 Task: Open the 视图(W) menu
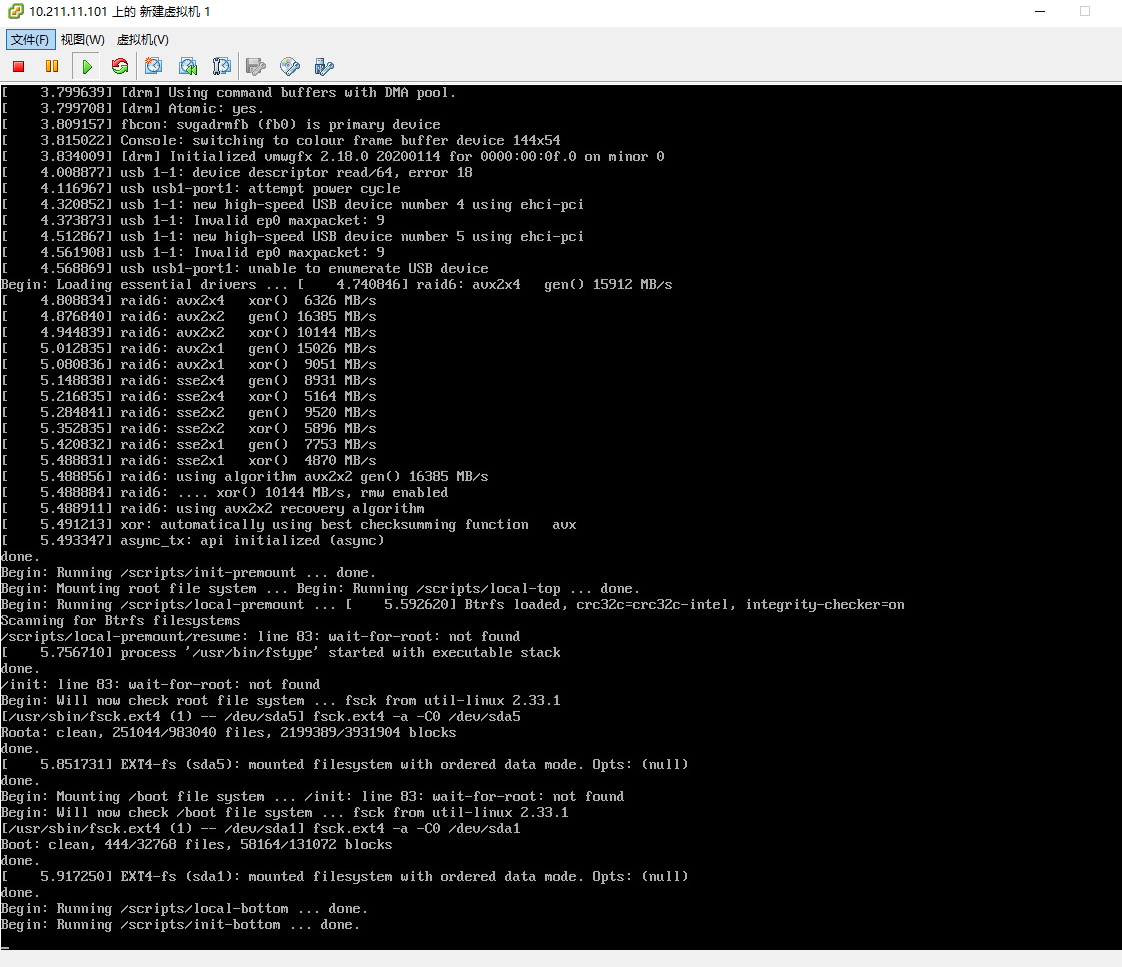click(83, 39)
